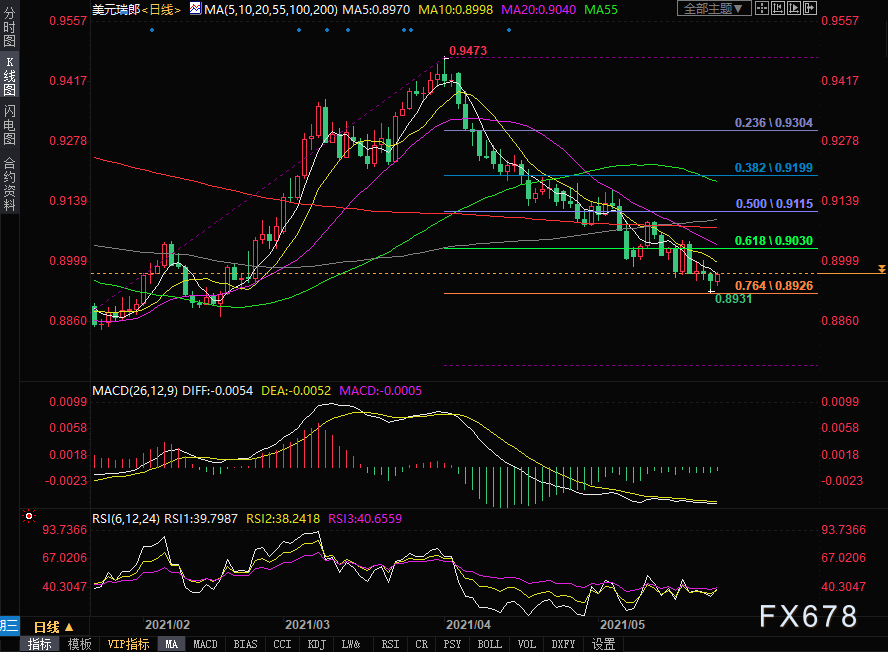Open 闪电图 sidebar tab
Screen dimensions: 888x652
(x=10, y=125)
